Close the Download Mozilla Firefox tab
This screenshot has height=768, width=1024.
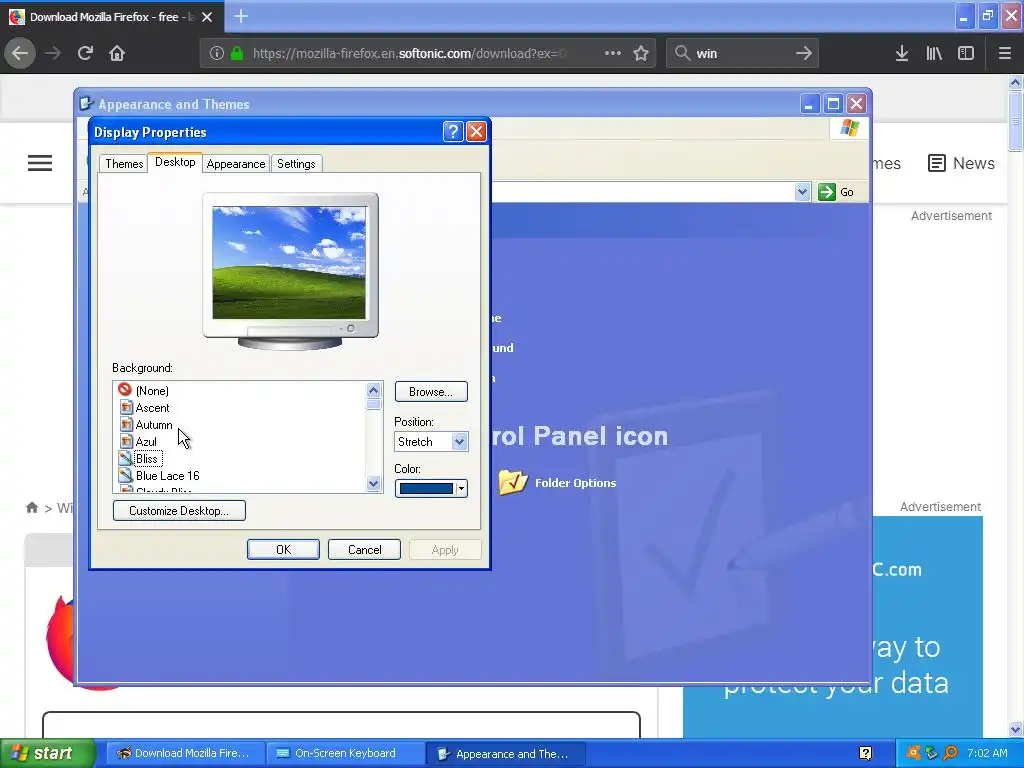[207, 17]
